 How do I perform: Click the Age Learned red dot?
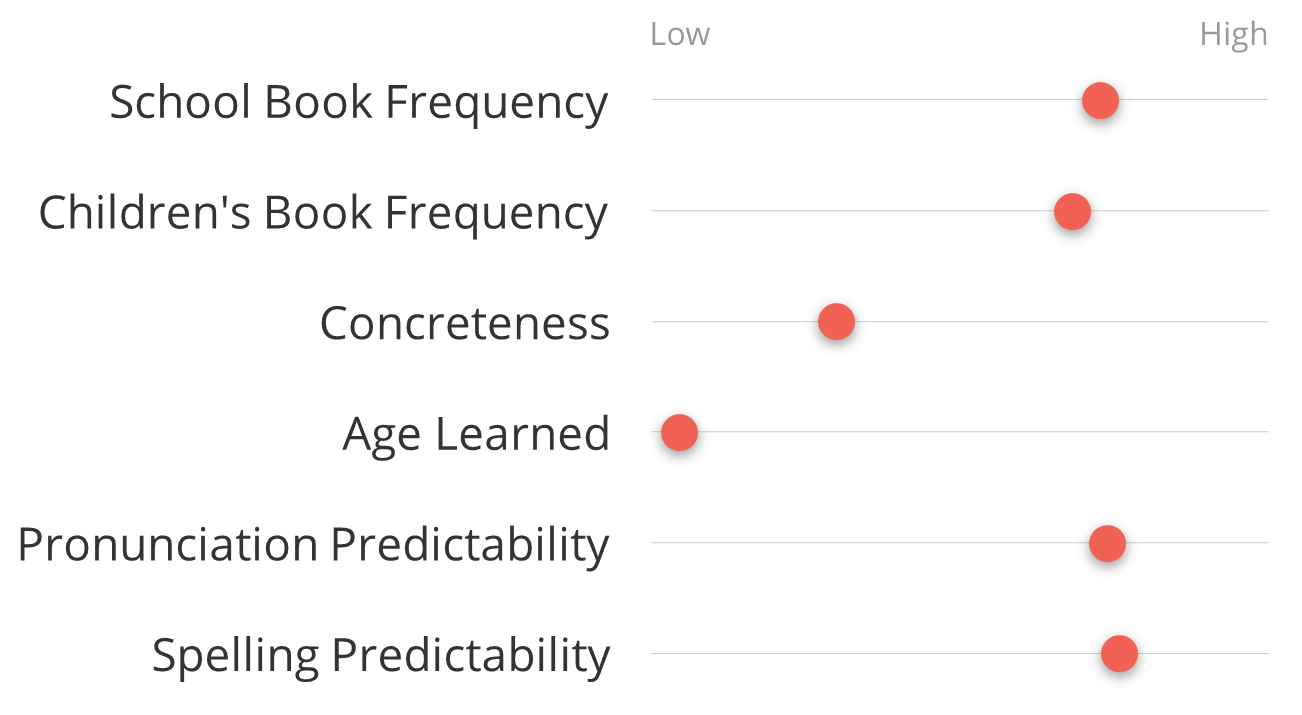click(x=679, y=433)
